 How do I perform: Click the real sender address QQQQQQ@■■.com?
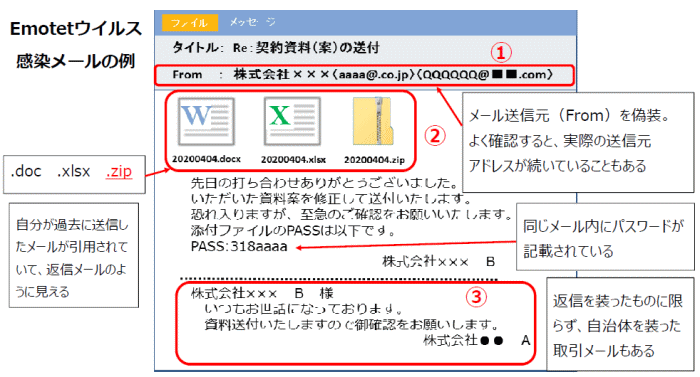(485, 75)
